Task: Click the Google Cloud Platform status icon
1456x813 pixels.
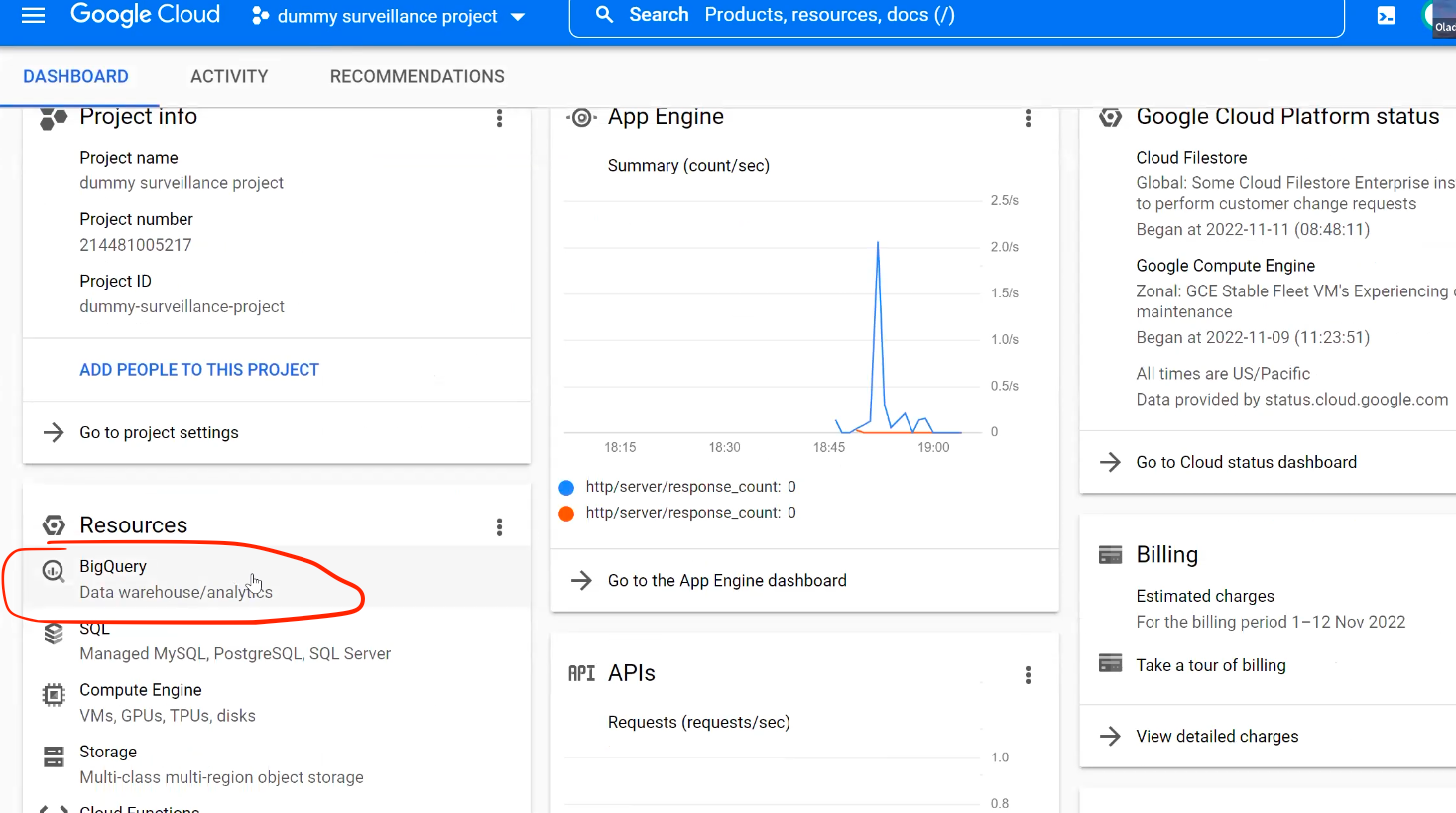Action: coord(1111,118)
